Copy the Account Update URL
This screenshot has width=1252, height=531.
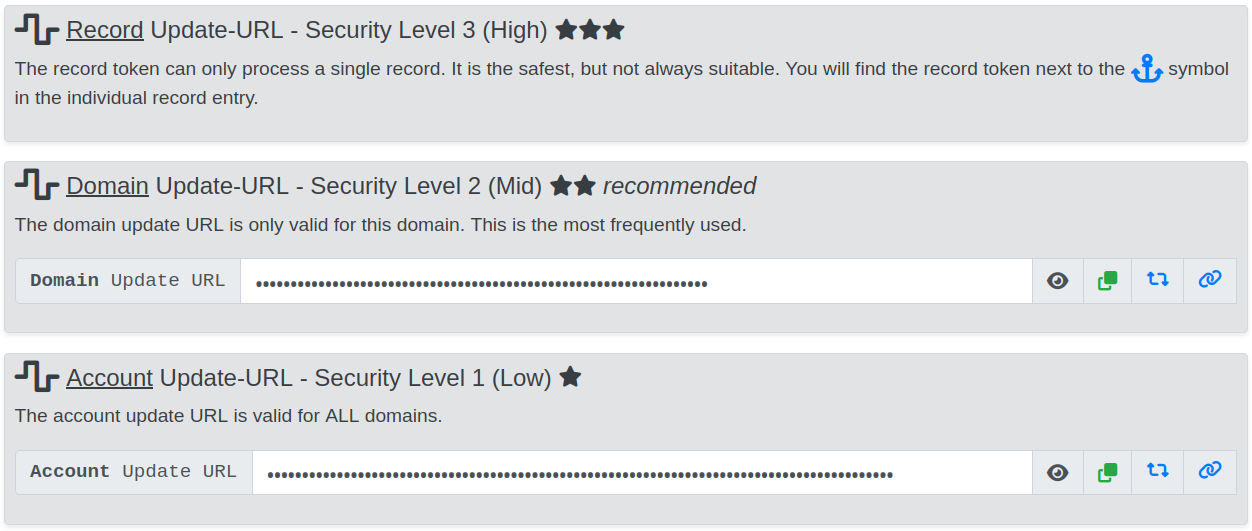pos(1107,472)
